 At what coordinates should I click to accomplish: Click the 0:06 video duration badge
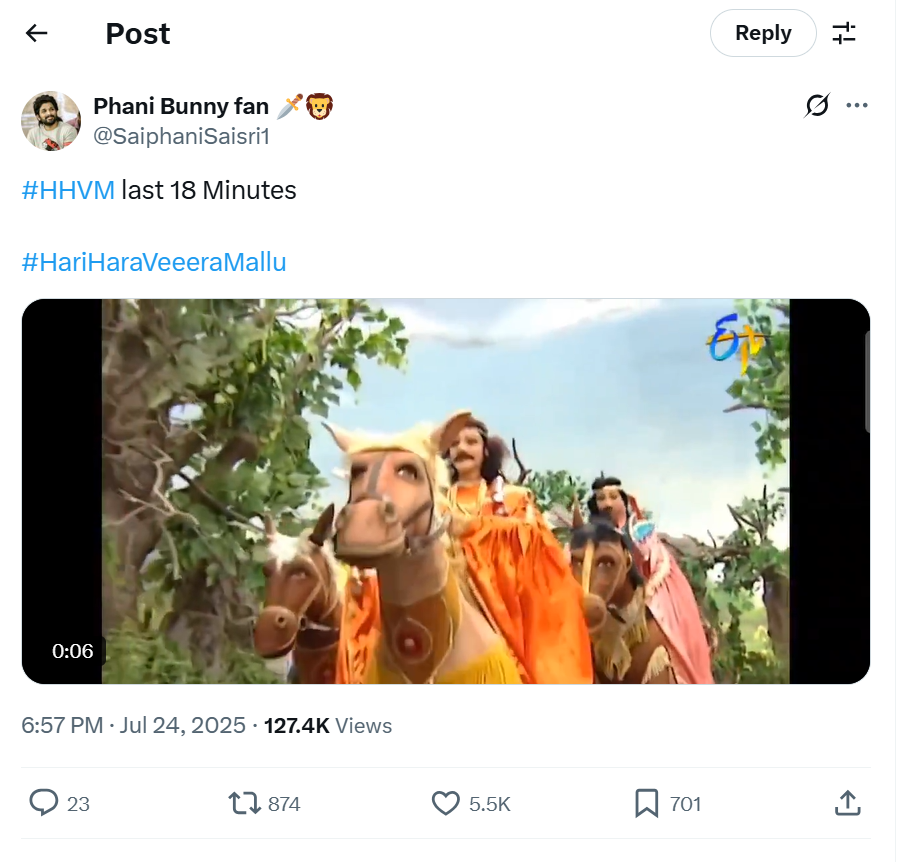[x=73, y=651]
